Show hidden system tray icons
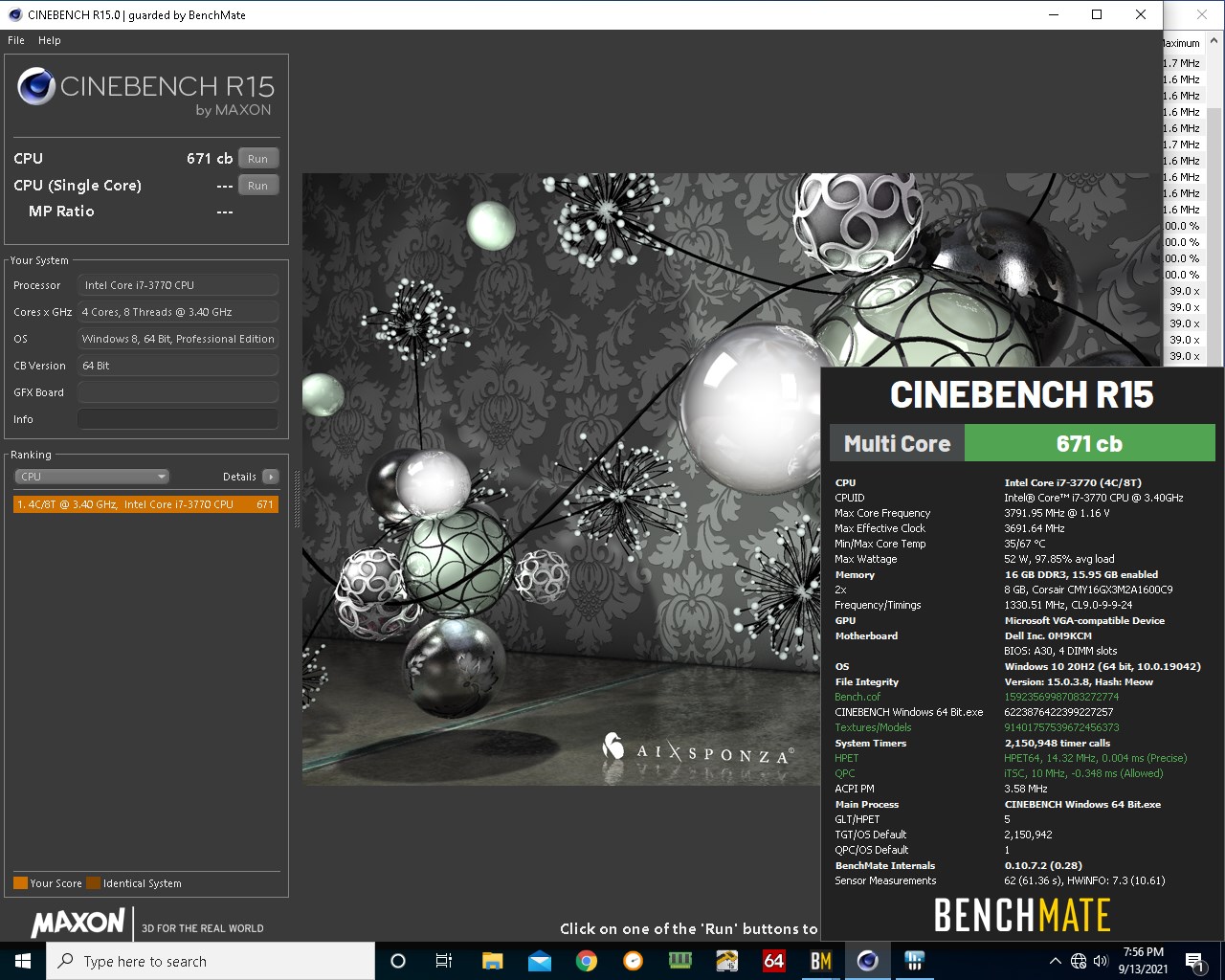This screenshot has height=980, width=1225. [x=1055, y=961]
